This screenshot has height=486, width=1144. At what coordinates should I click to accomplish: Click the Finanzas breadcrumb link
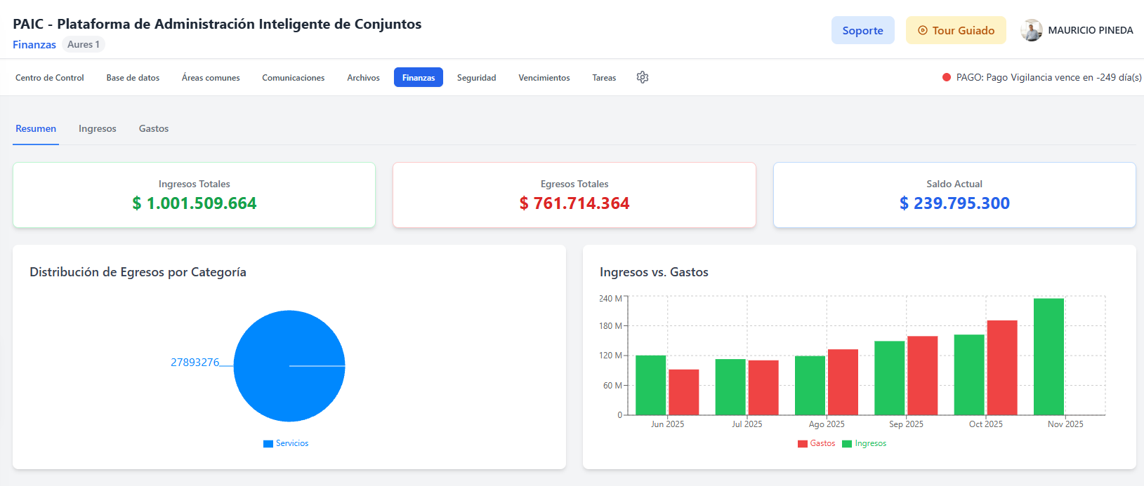click(34, 45)
